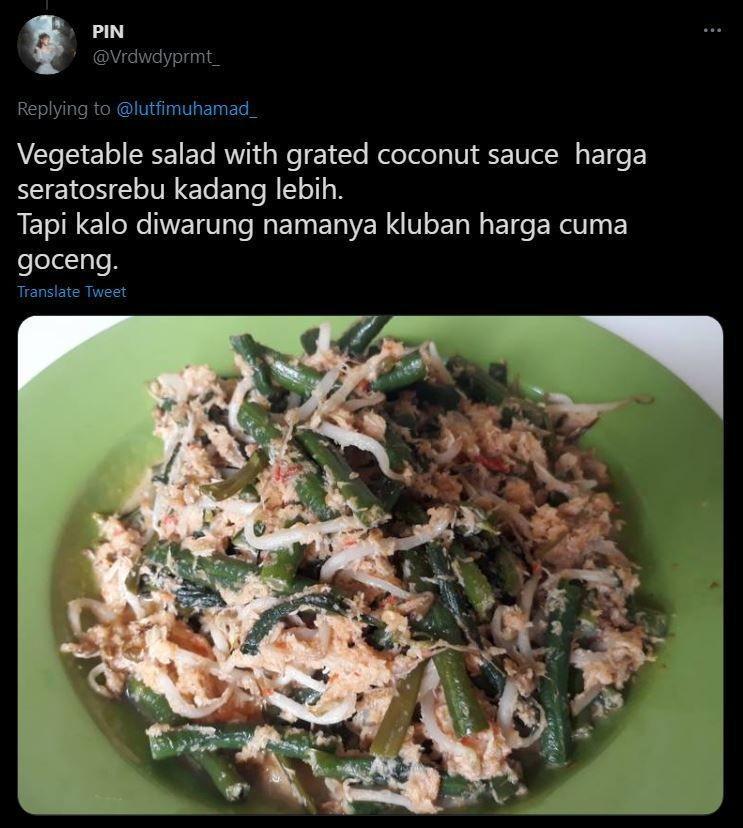Click the display name PIN

108,32
